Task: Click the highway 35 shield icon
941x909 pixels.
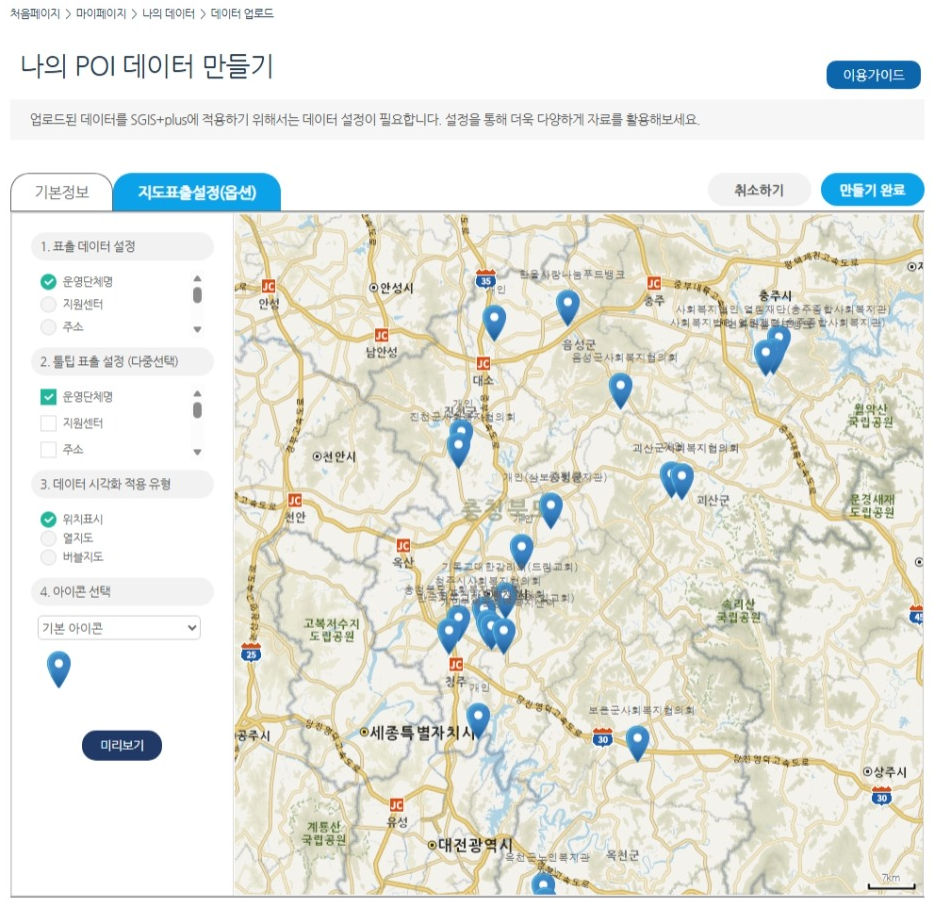Action: point(486,279)
